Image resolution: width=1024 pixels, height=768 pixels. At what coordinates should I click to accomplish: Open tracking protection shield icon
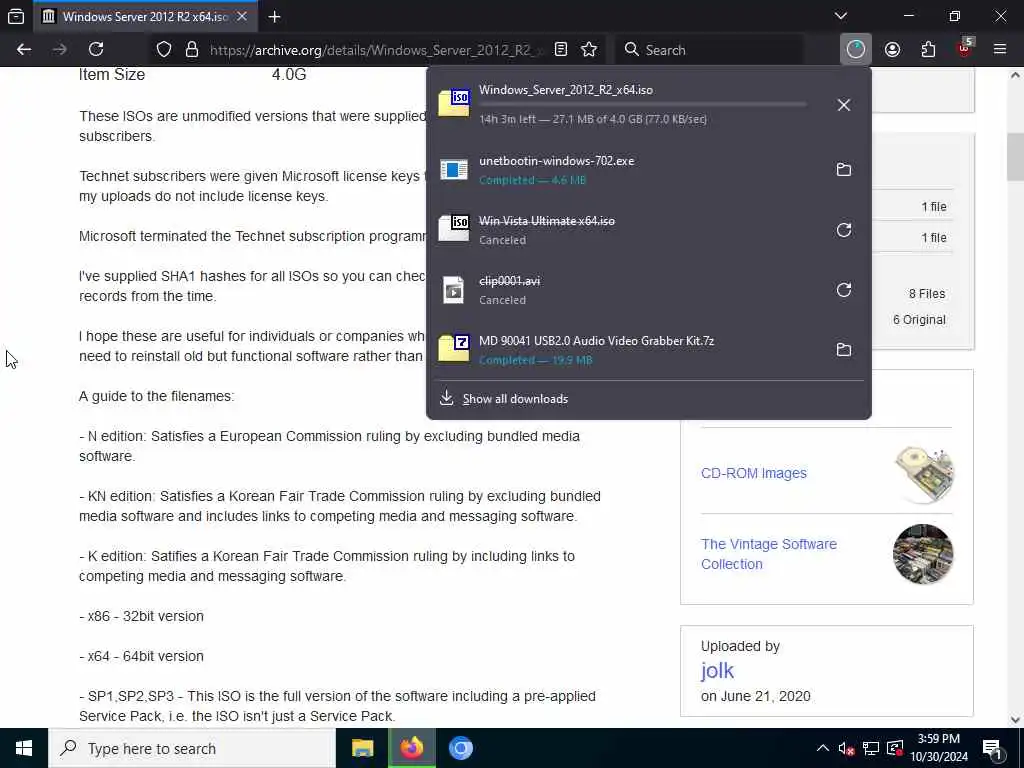tap(164, 50)
